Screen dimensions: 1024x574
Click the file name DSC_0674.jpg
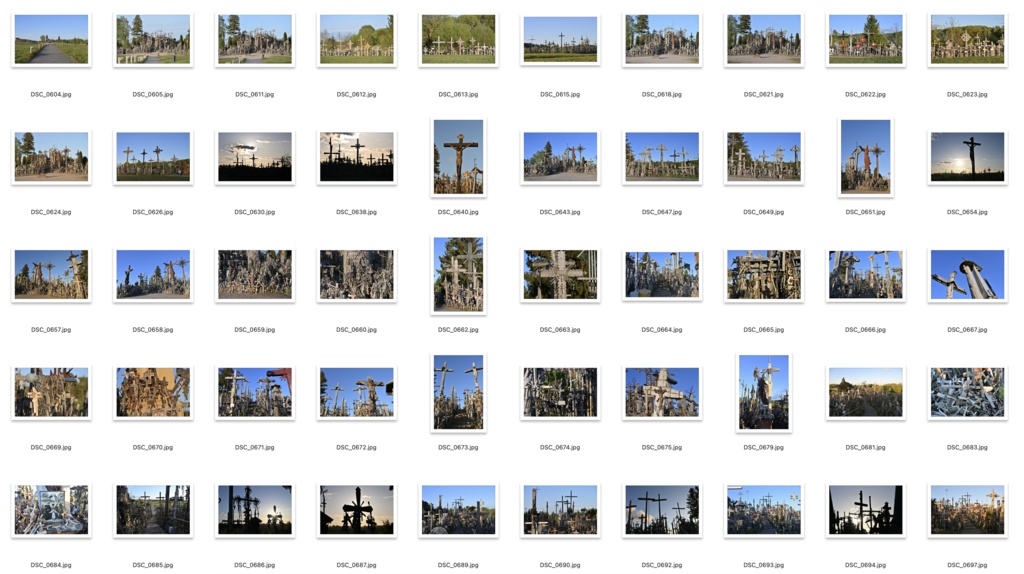tap(560, 447)
